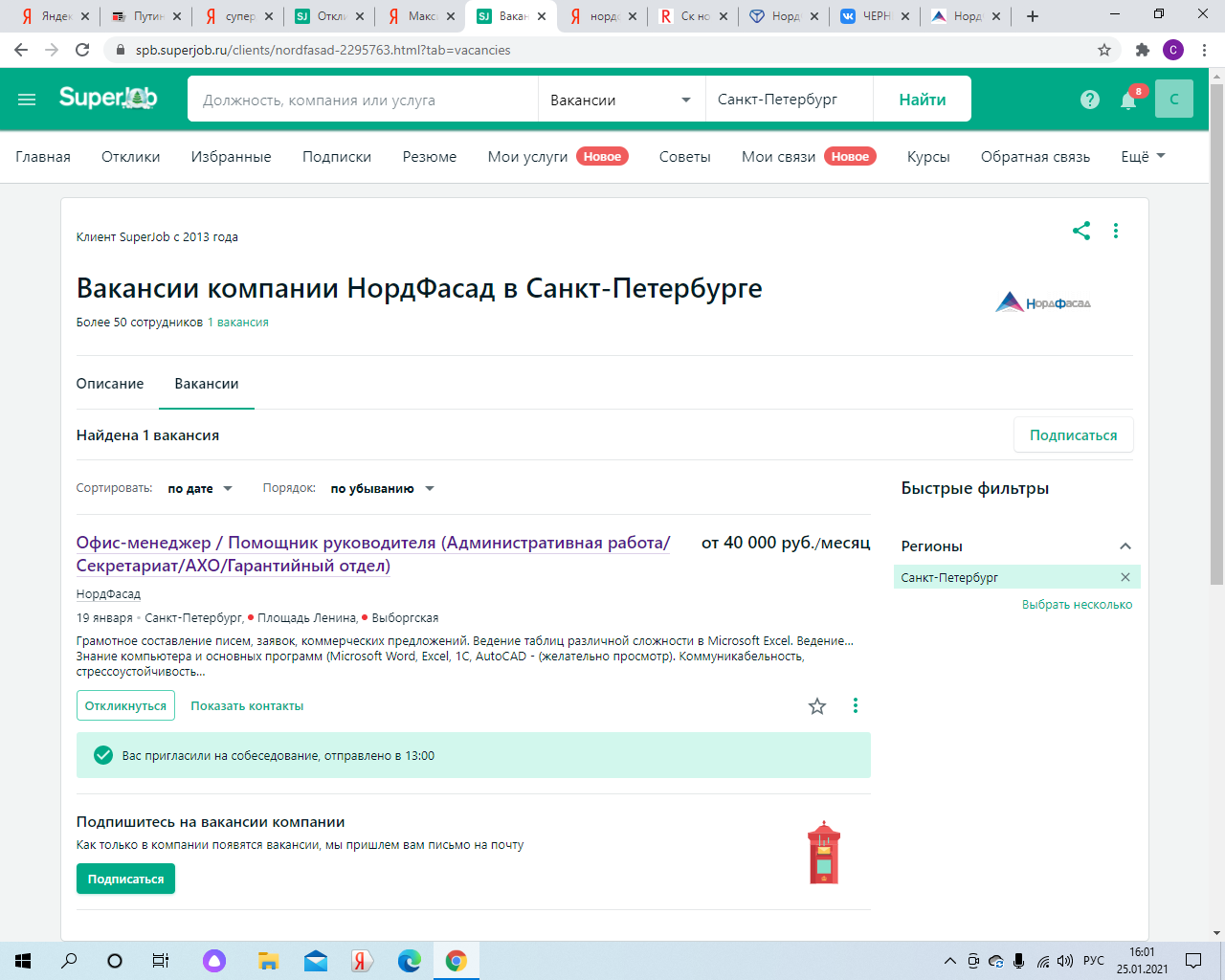Remove the Санкт-Петербург region filter
The width and height of the screenshot is (1225, 980).
[x=1125, y=577]
